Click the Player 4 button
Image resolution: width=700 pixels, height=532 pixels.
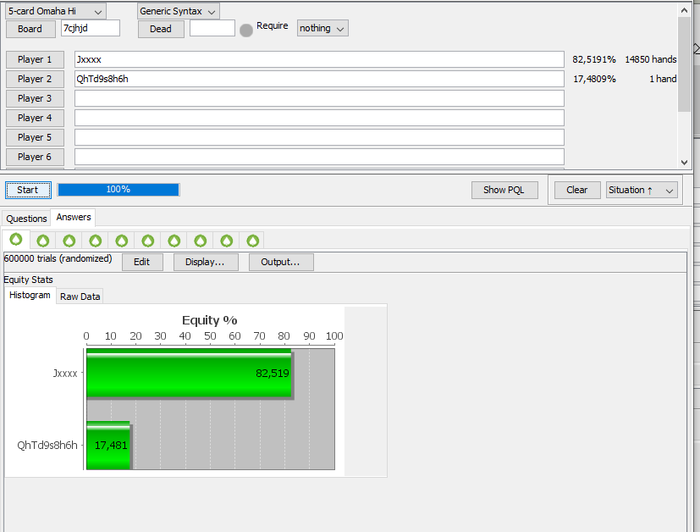(35, 118)
